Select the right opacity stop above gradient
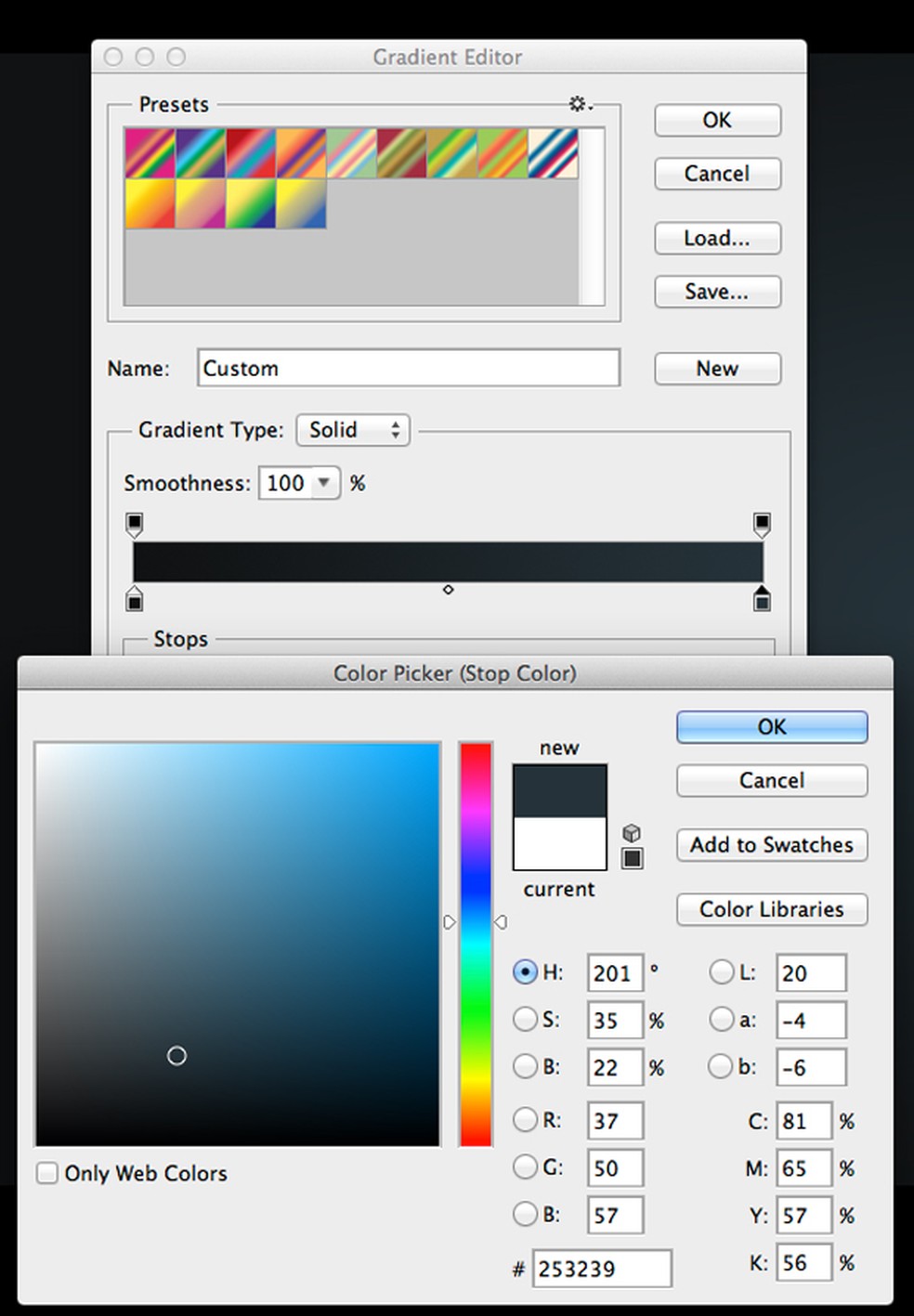This screenshot has width=914, height=1316. (762, 525)
